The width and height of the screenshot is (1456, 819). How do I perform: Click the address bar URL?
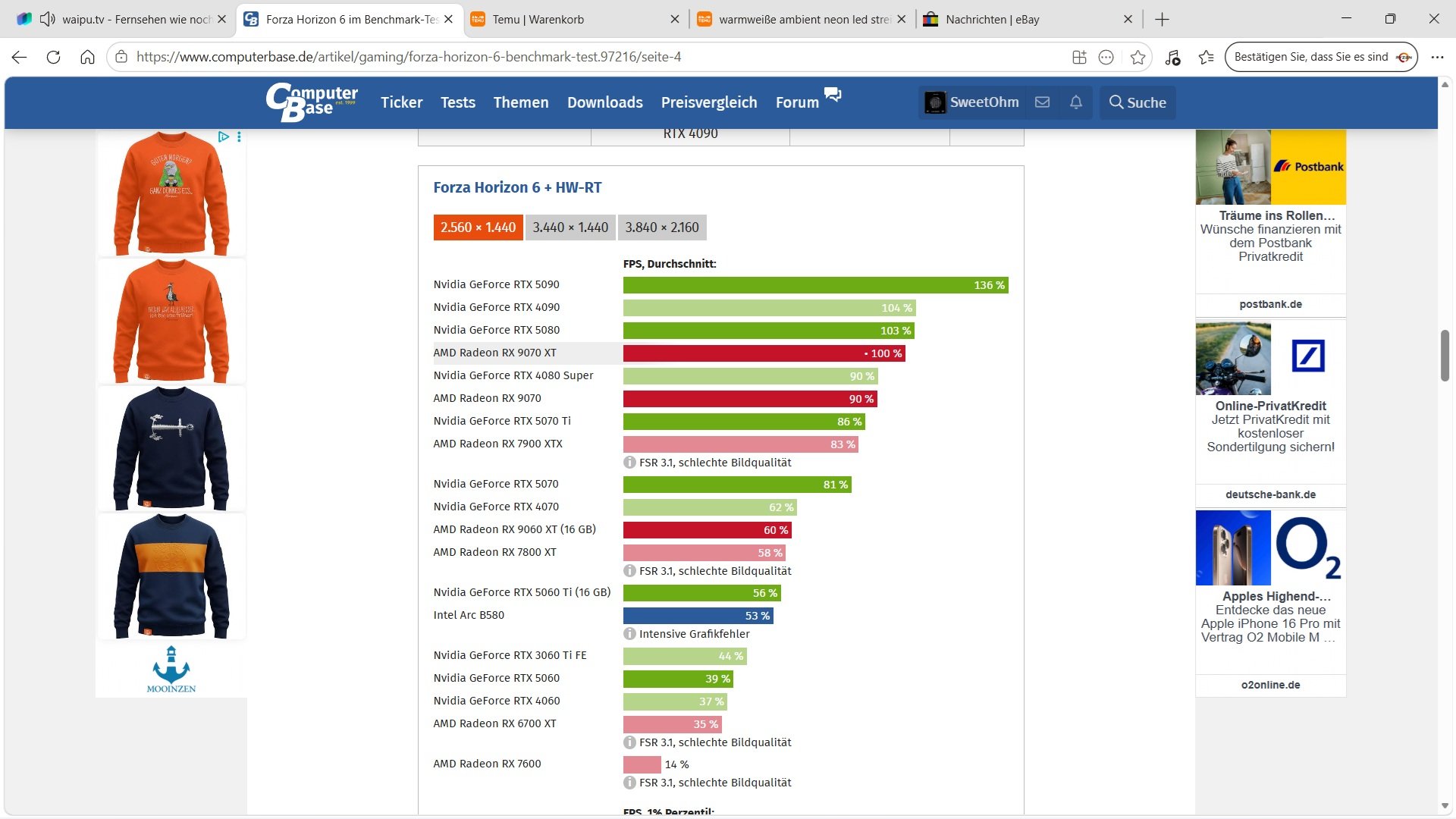point(409,57)
